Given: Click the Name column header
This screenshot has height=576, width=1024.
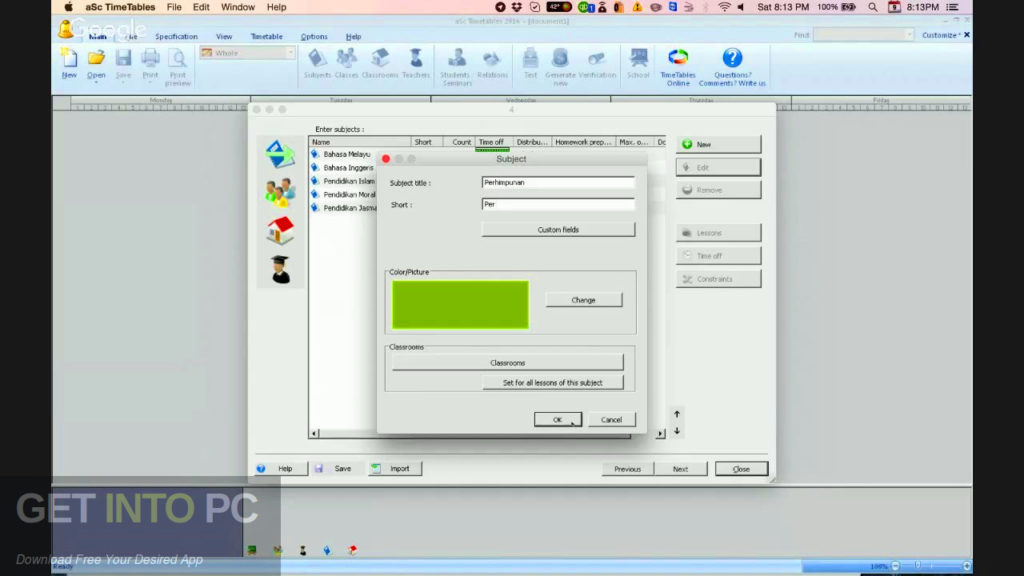Looking at the screenshot, I should coord(360,142).
